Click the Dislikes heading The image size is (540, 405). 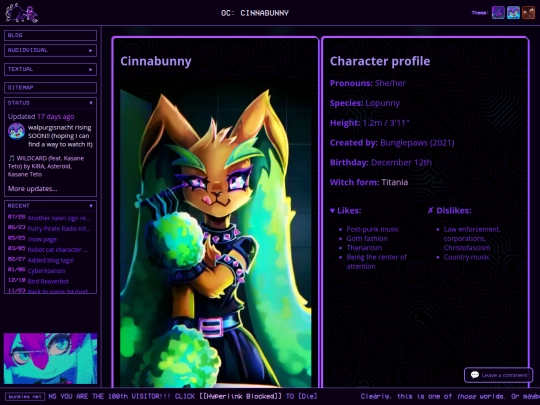pos(449,210)
